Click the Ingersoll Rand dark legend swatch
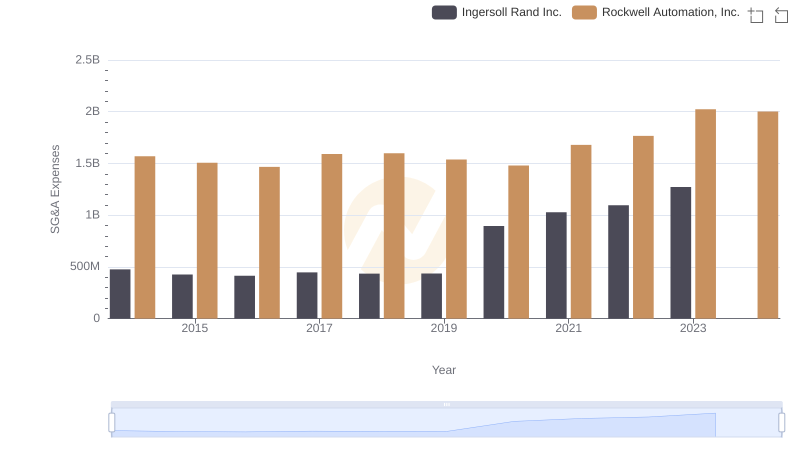The width and height of the screenshot is (800, 461). tap(444, 12)
